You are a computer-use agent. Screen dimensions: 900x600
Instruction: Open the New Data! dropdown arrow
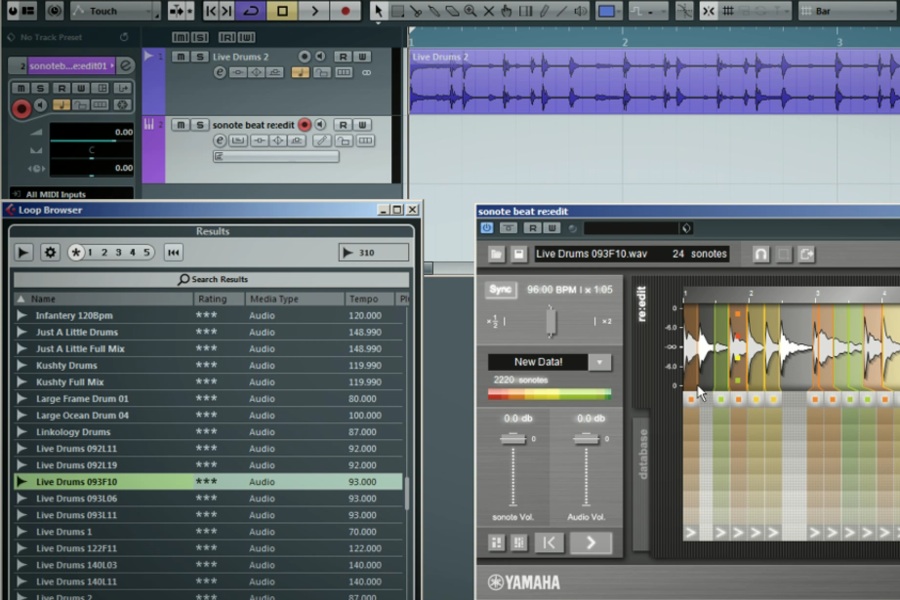point(600,362)
